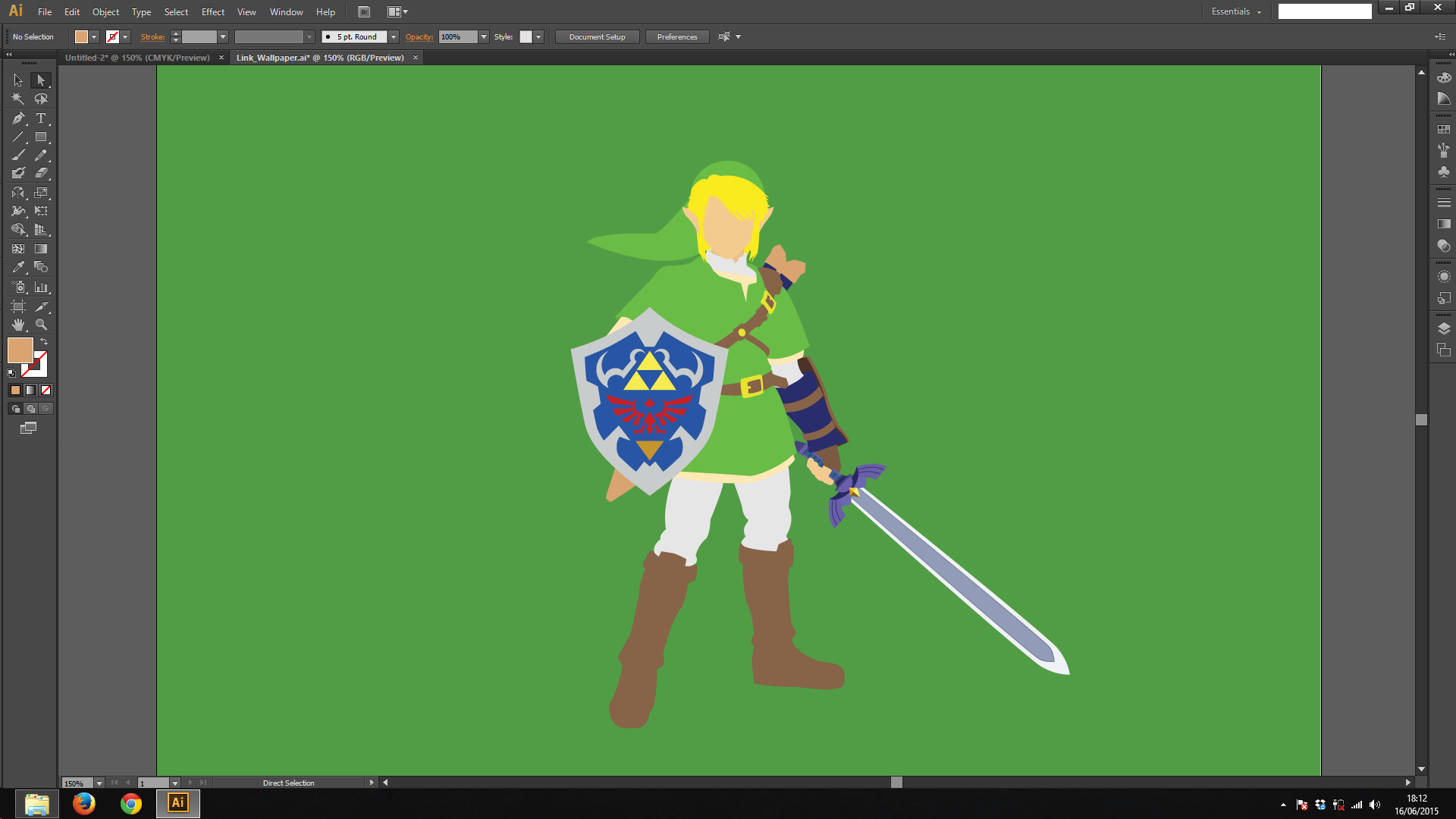The image size is (1456, 819).
Task: Open the Swatches panel
Action: point(1444,130)
